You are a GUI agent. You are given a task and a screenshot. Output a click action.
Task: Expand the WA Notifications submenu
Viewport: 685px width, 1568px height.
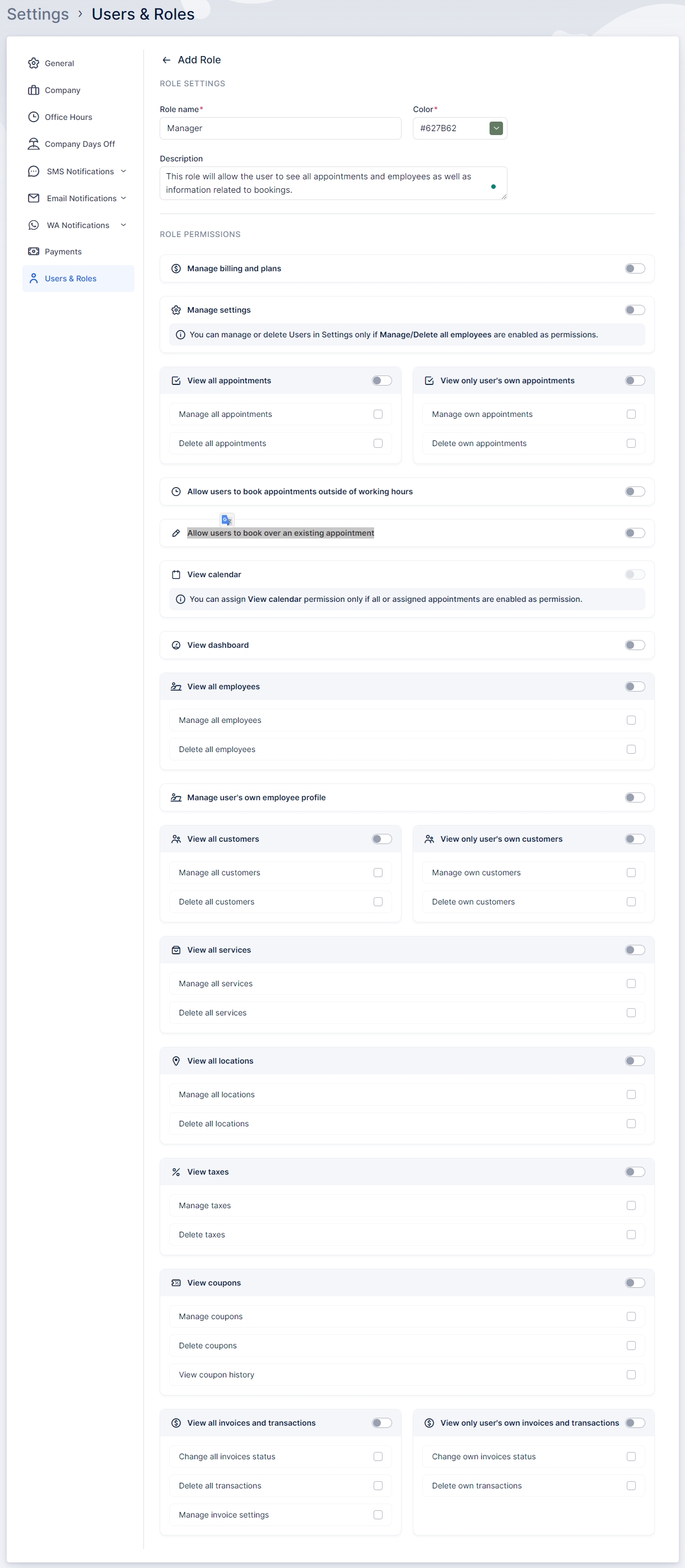click(x=123, y=225)
